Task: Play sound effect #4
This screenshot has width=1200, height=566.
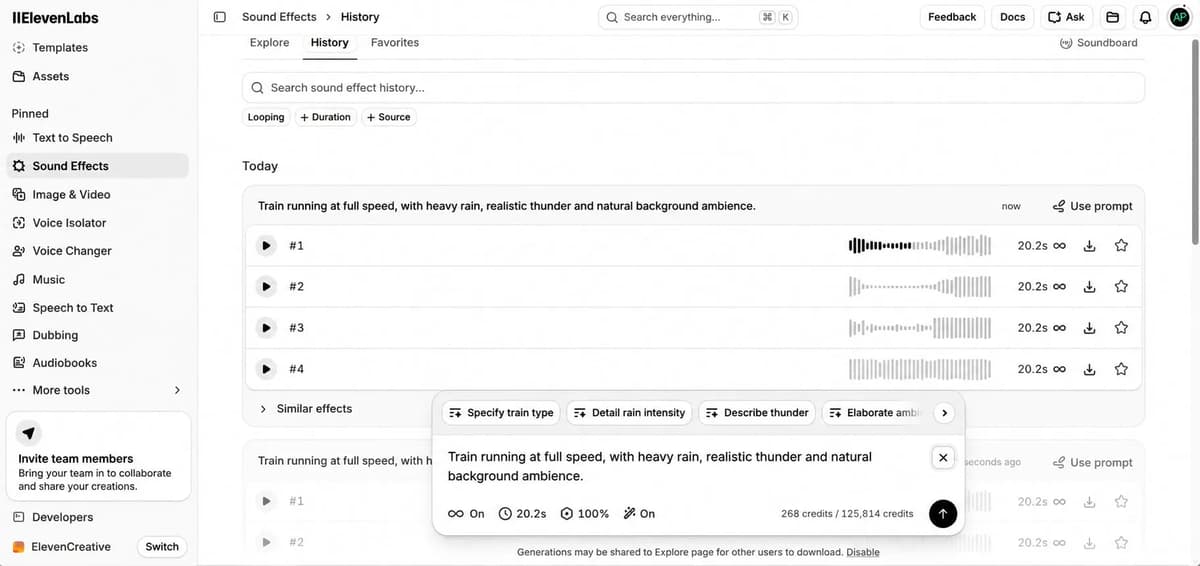Action: click(x=266, y=369)
